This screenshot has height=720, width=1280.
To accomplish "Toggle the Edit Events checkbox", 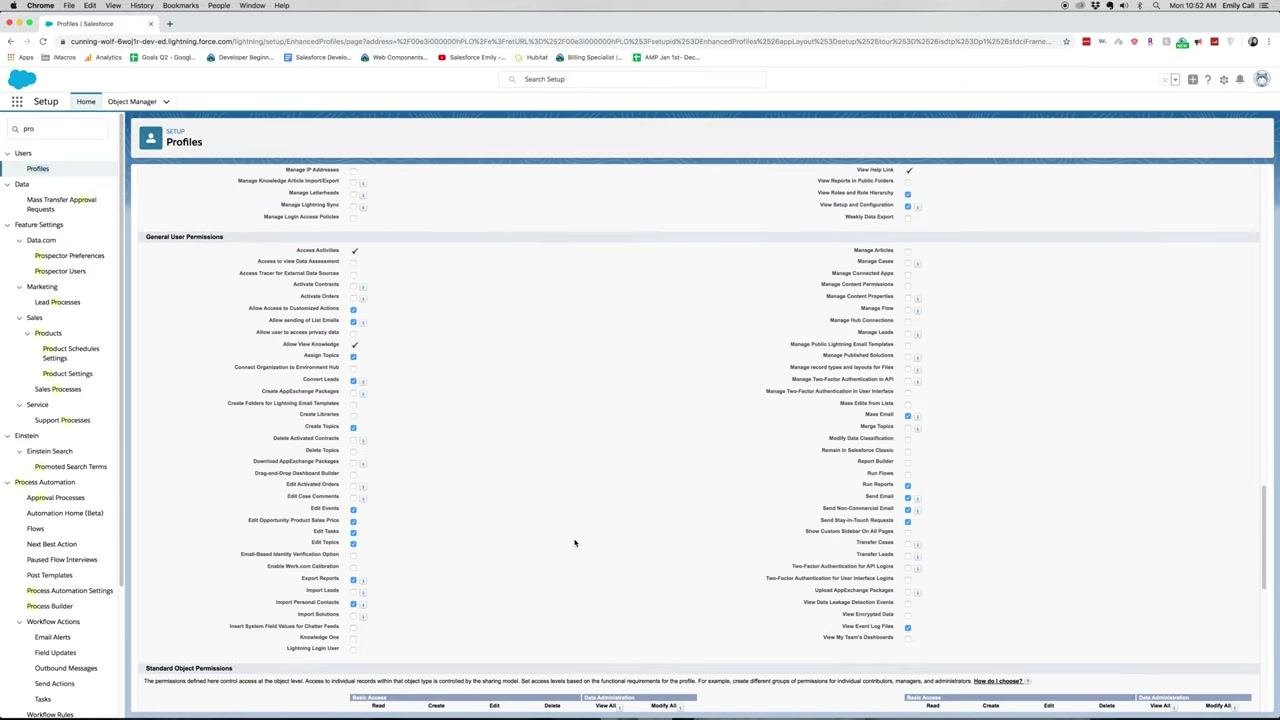I will (354, 510).
